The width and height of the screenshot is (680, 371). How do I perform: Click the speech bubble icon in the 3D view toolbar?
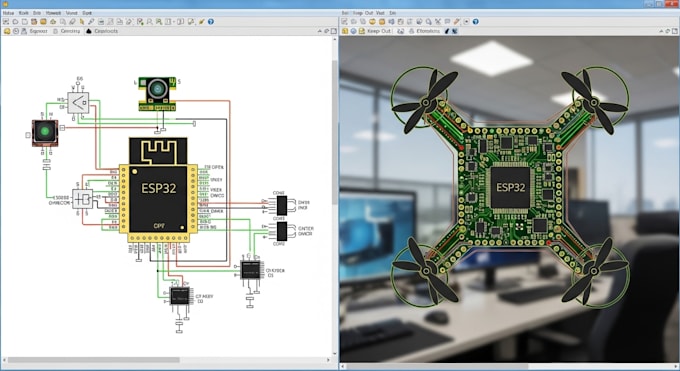point(447,22)
